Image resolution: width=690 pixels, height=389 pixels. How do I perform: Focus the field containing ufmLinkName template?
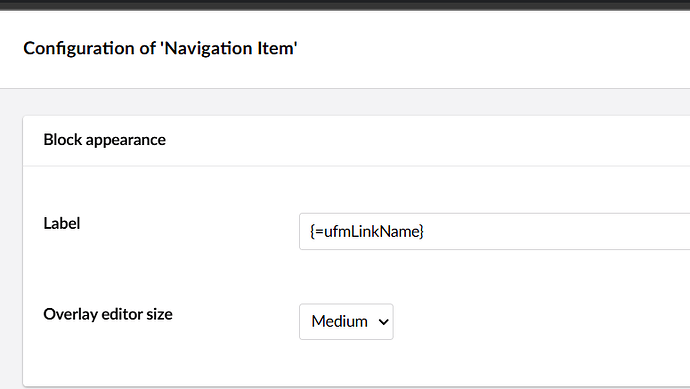(x=495, y=231)
